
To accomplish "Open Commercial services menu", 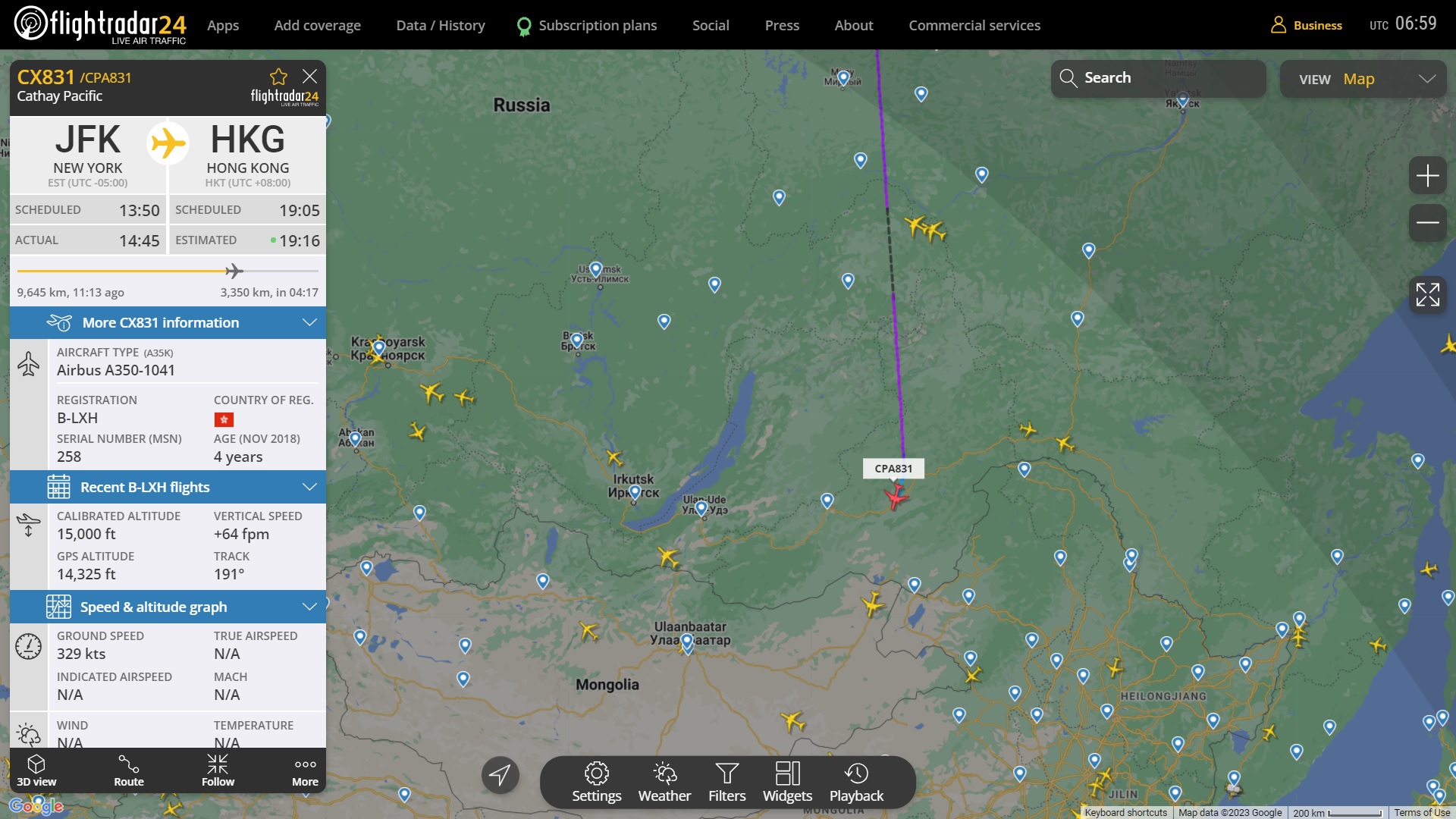I will point(974,25).
